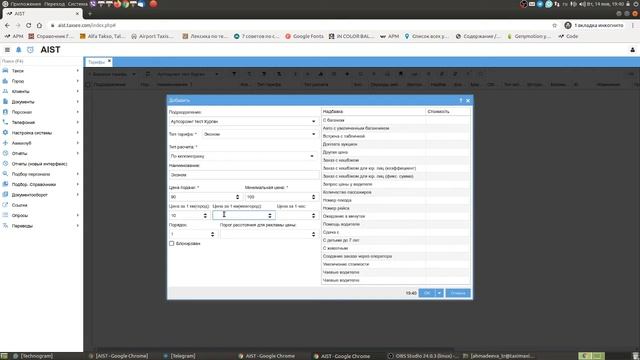Expand the Такси sidebar section arrow
This screenshot has width=640, height=360.
pyautogui.click(x=78, y=71)
